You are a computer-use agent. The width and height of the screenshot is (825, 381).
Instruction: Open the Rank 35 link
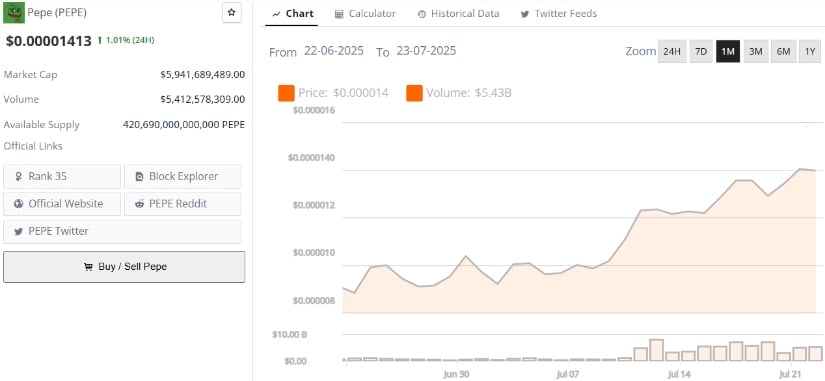click(62, 176)
